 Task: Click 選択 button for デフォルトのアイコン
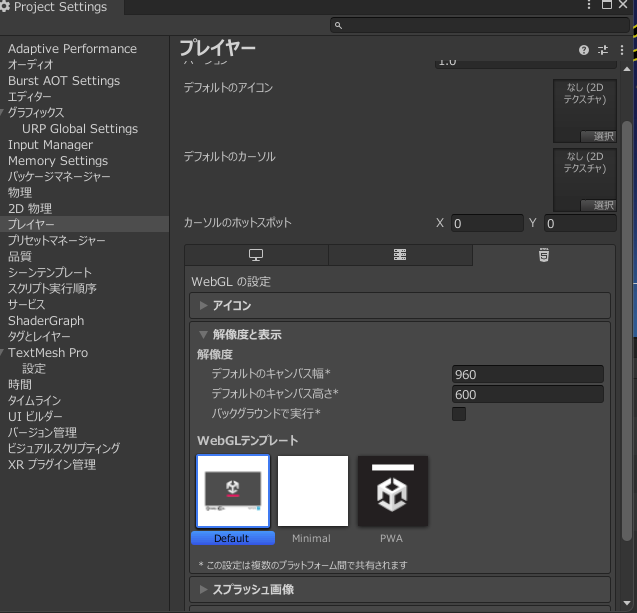tap(598, 136)
